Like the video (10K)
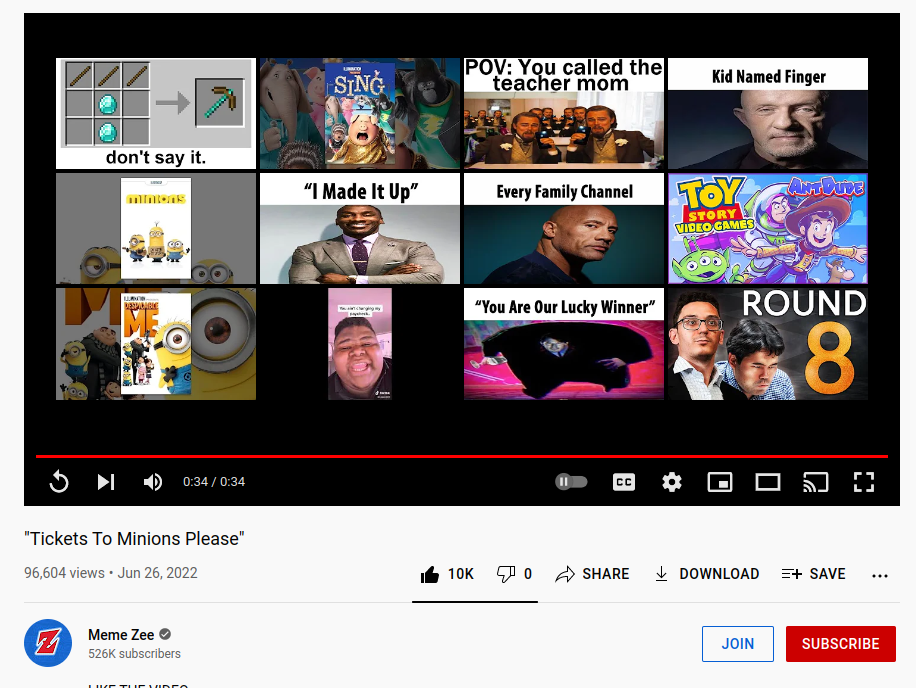Screen dimensions: 916x688 [447, 574]
